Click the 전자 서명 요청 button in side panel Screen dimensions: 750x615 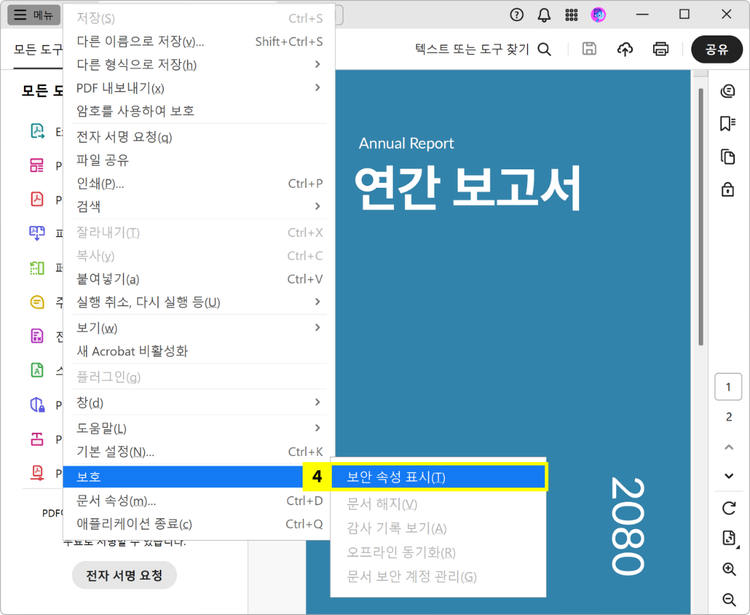124,575
